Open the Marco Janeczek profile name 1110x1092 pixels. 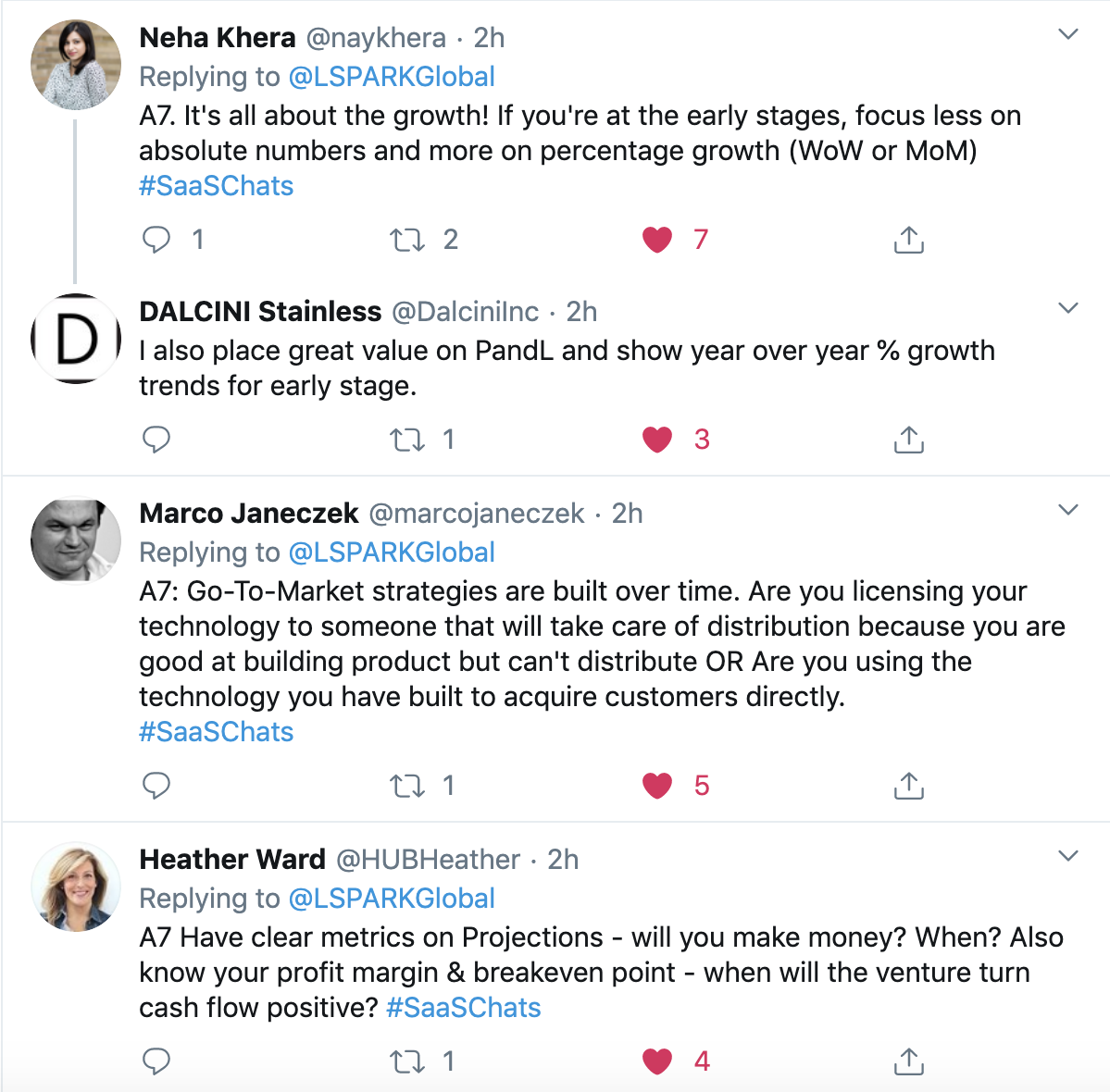click(249, 513)
